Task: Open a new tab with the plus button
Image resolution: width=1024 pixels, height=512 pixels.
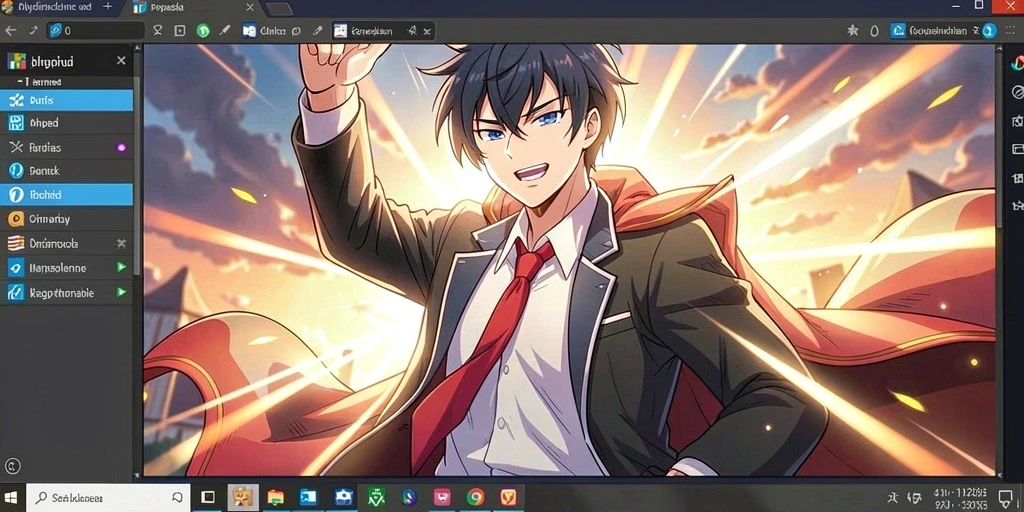Action: click(x=108, y=7)
